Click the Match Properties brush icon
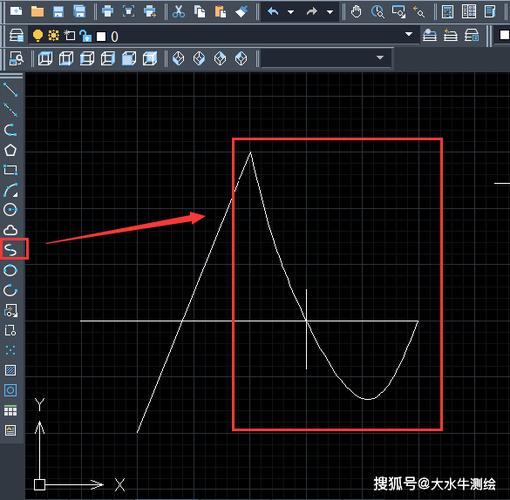The image size is (510, 500). click(x=241, y=11)
